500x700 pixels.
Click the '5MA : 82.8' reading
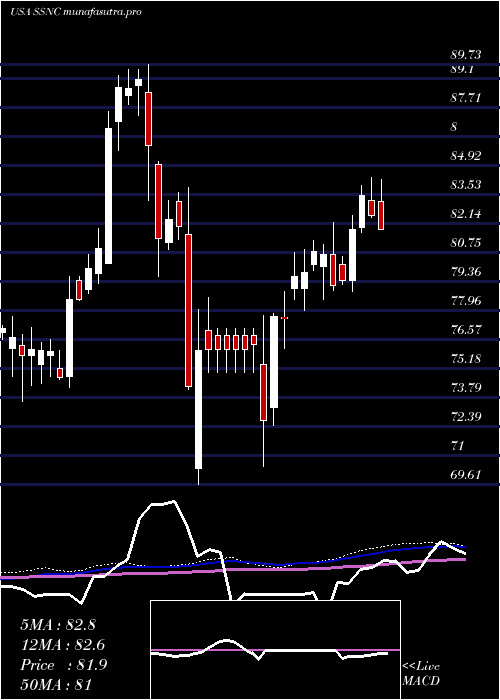58,625
